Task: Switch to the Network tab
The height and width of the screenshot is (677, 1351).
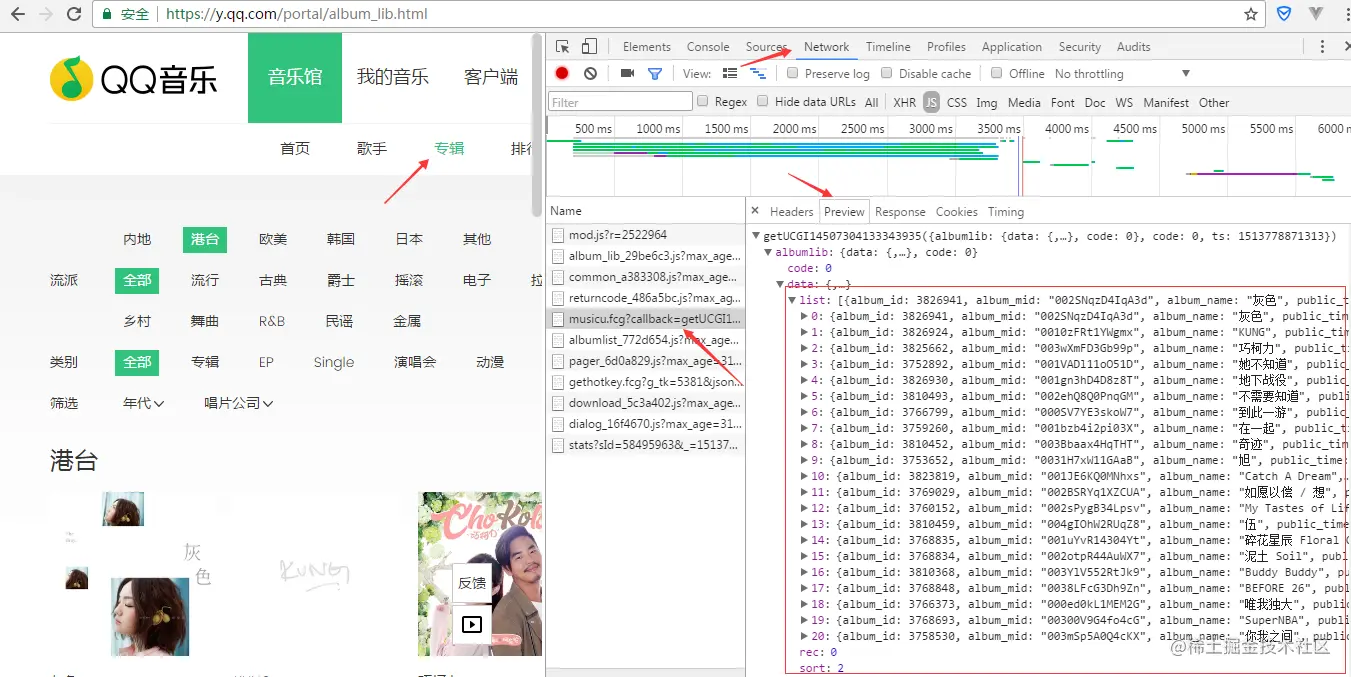Action: click(827, 47)
